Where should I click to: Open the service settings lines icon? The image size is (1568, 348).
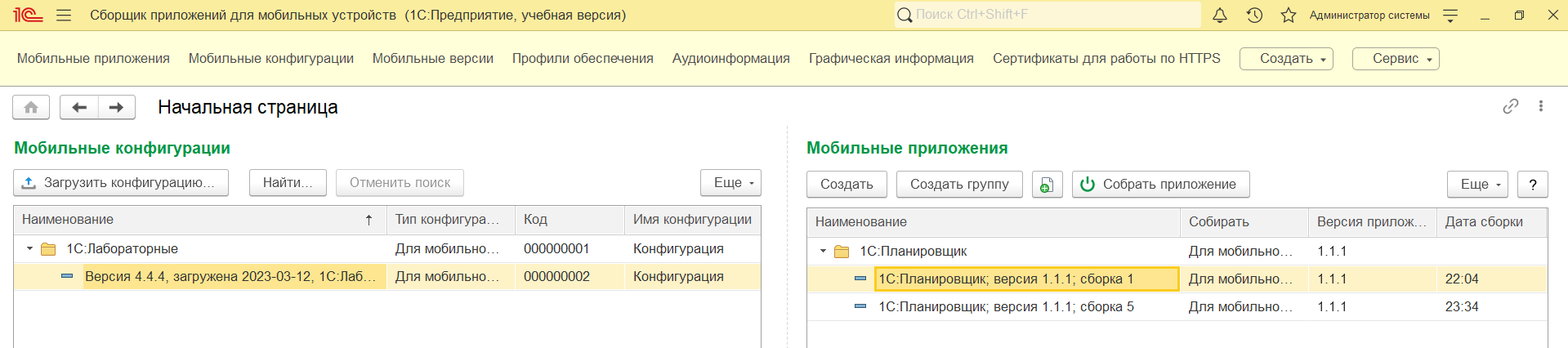point(1450,15)
